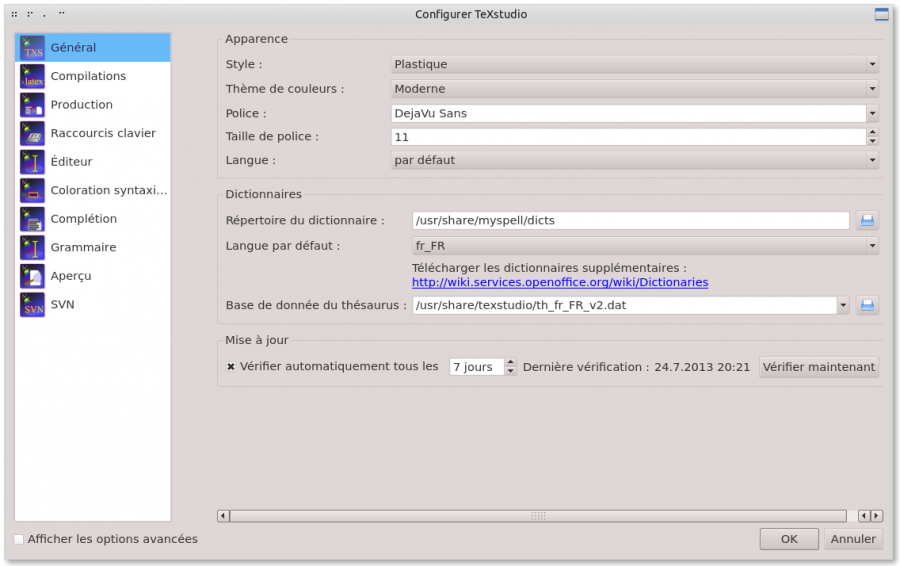Click the thesaurus database path field

(x=624, y=305)
